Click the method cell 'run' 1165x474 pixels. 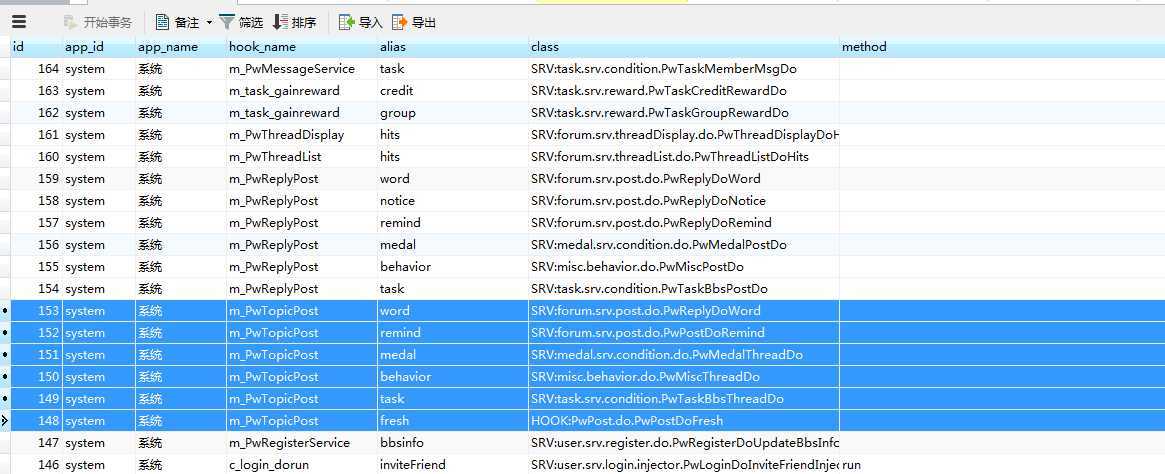[1002, 464]
